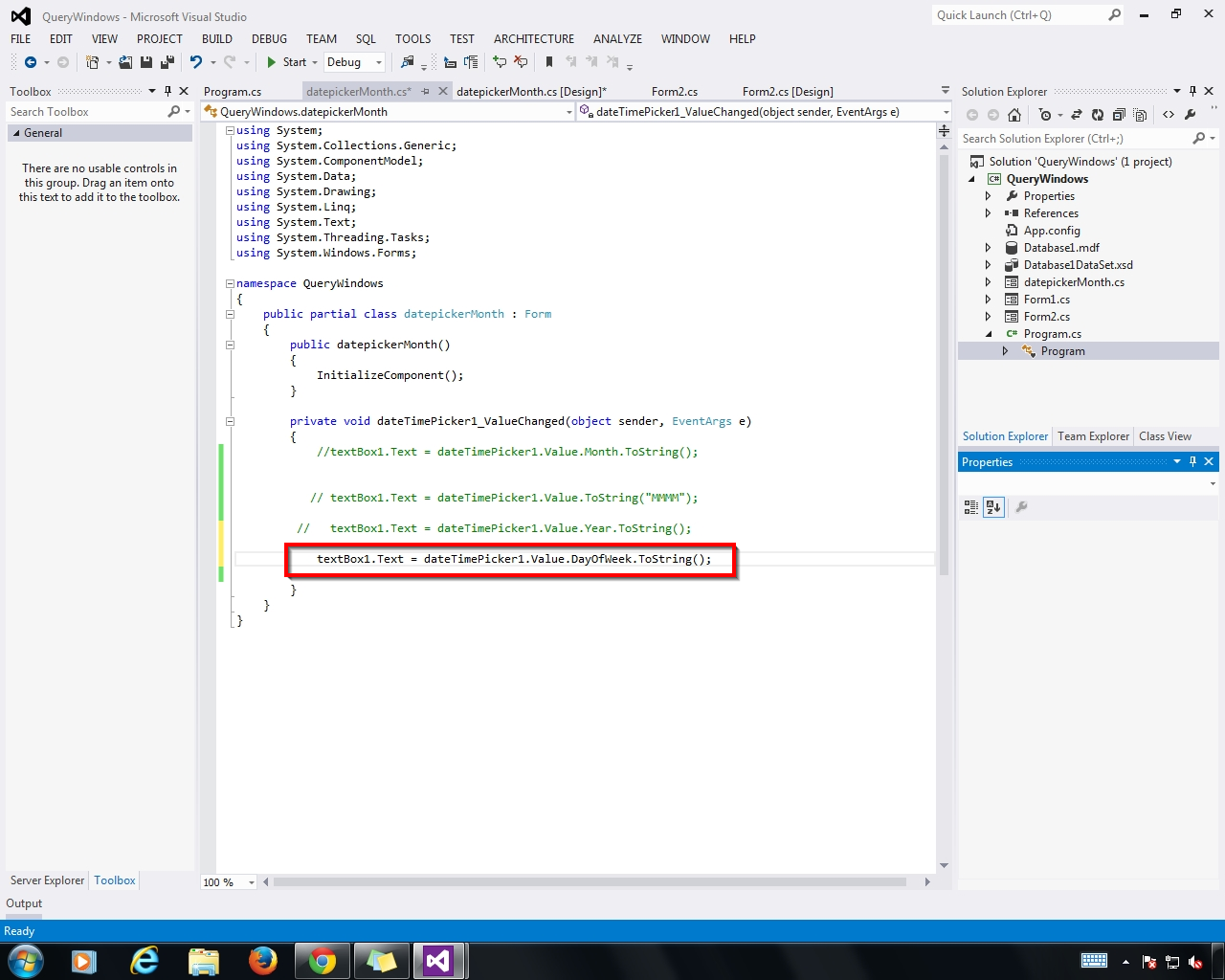Switch to the Team Explorer tab

point(1093,436)
